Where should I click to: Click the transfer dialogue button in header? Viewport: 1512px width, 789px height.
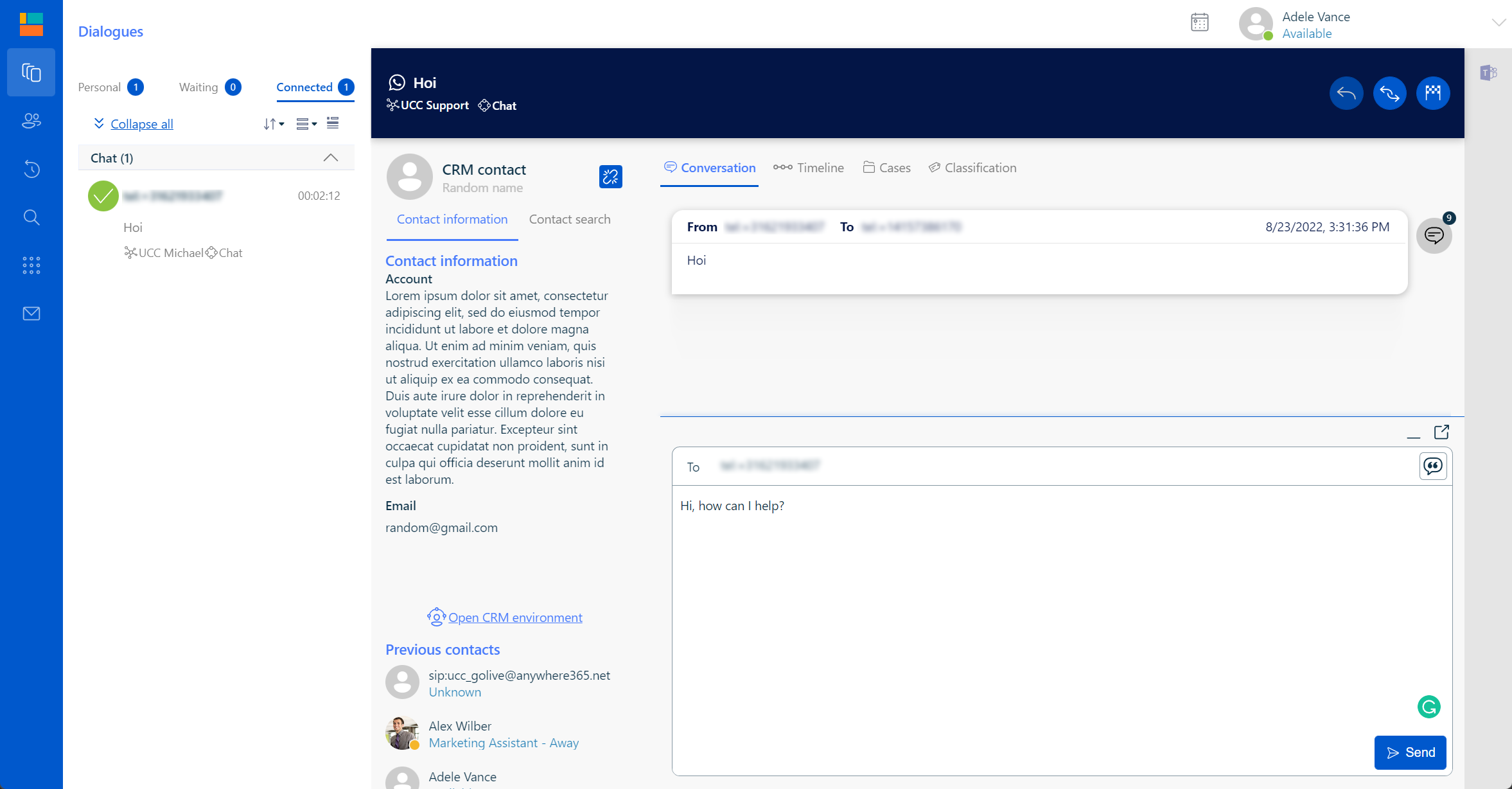[1389, 94]
